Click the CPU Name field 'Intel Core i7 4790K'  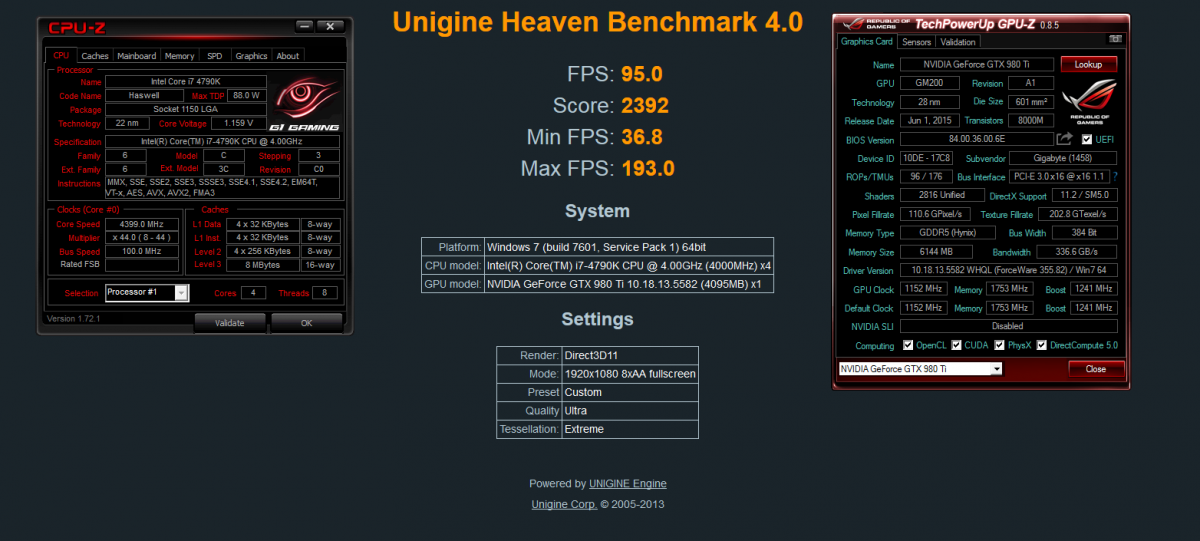pyautogui.click(x=187, y=82)
